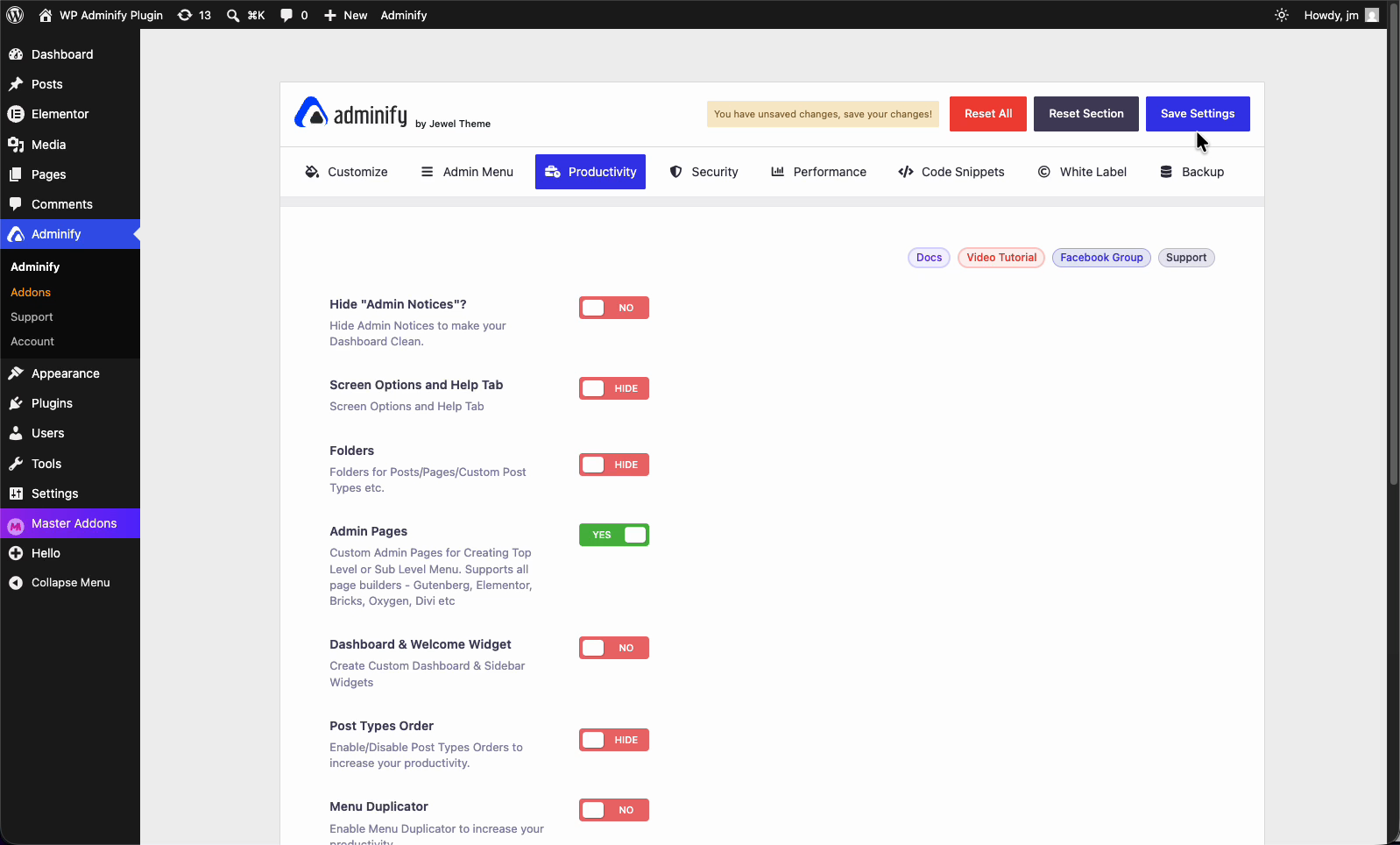Toggle the Post Types Order switch
Viewport: 1400px width, 845px height.
614,740
